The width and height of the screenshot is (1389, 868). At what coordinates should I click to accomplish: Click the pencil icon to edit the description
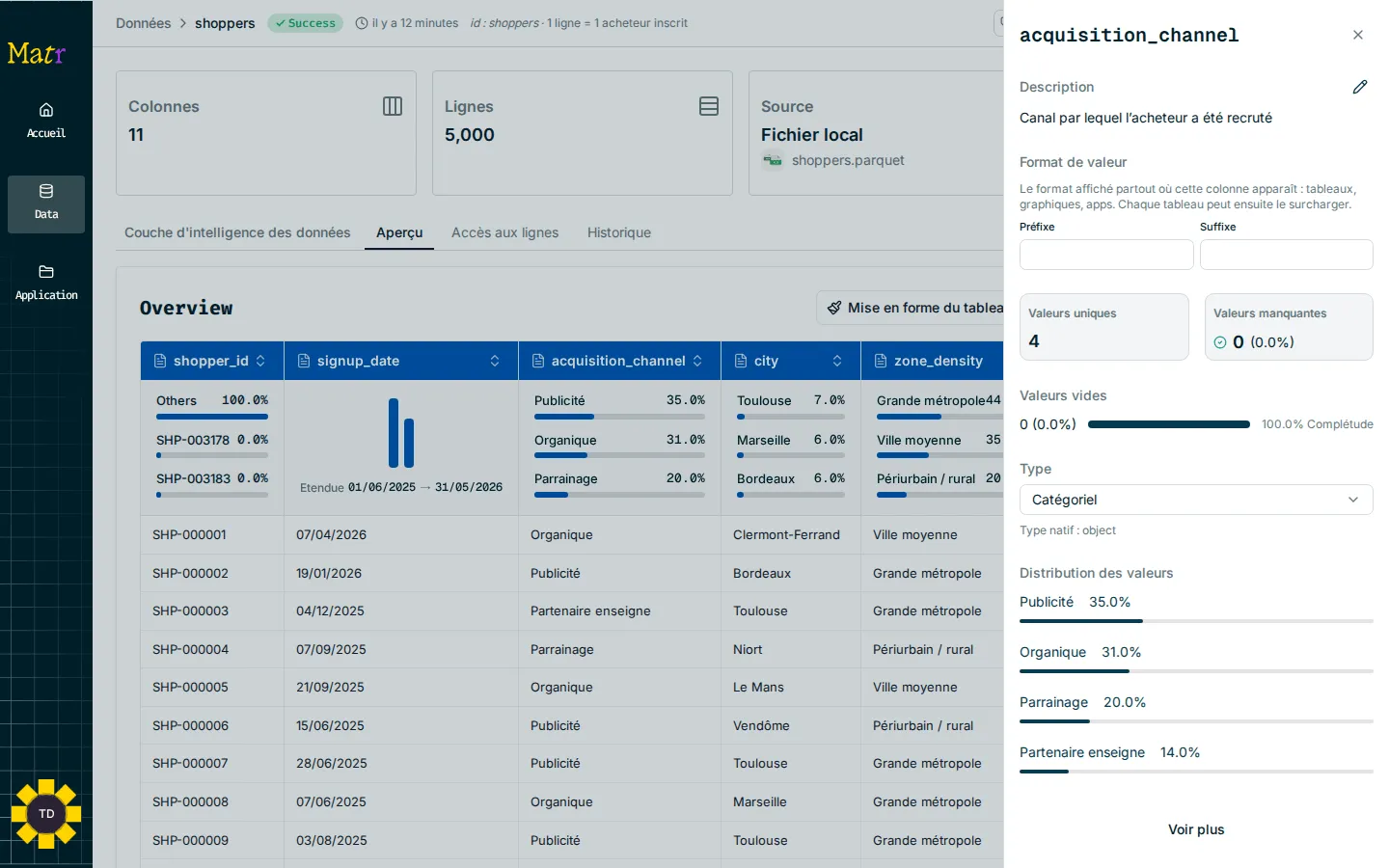point(1360,87)
